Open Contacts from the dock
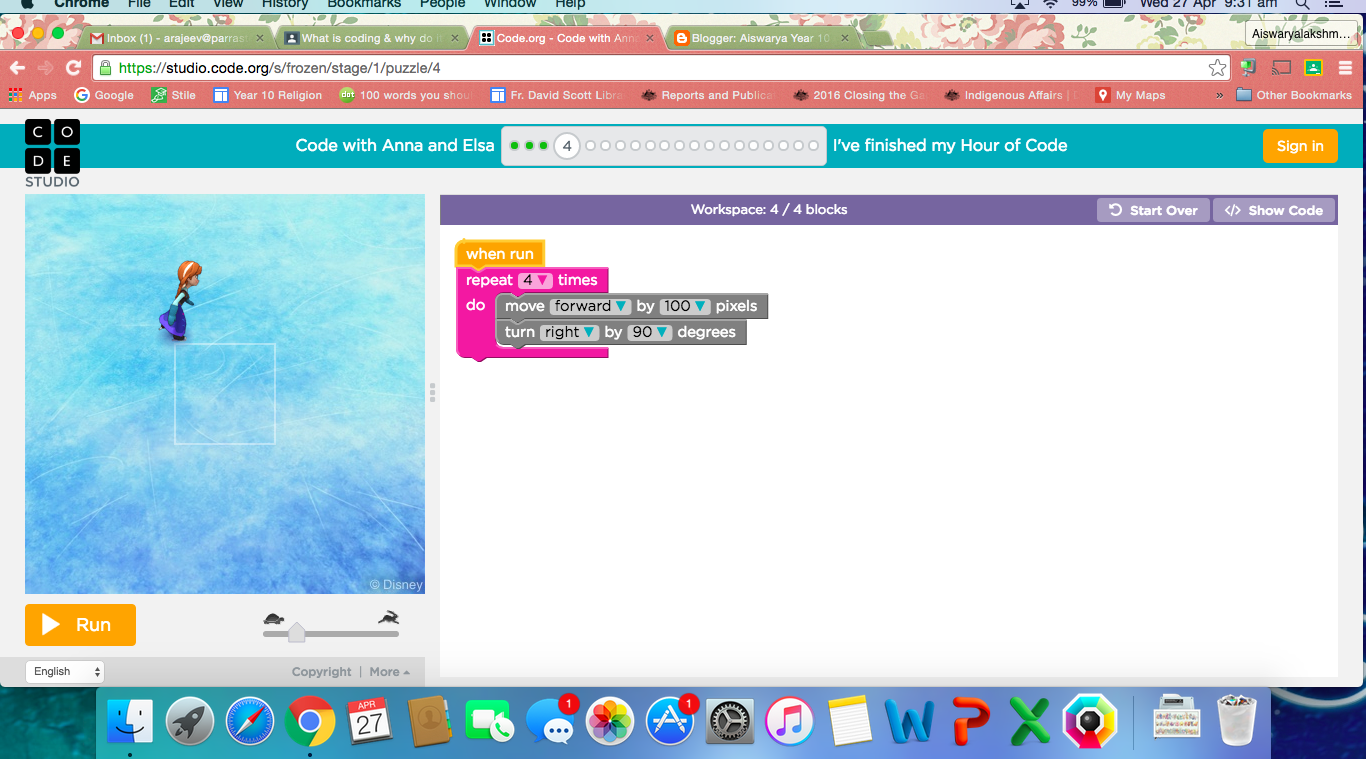This screenshot has height=759, width=1366. (431, 720)
